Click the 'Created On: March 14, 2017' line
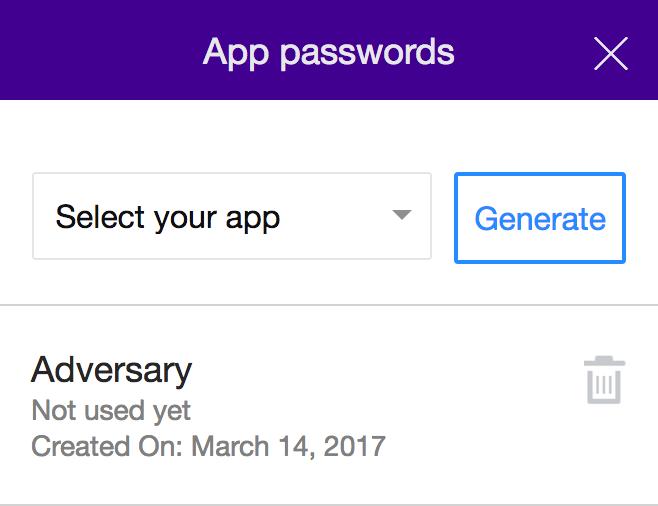This screenshot has width=658, height=506. [x=208, y=445]
